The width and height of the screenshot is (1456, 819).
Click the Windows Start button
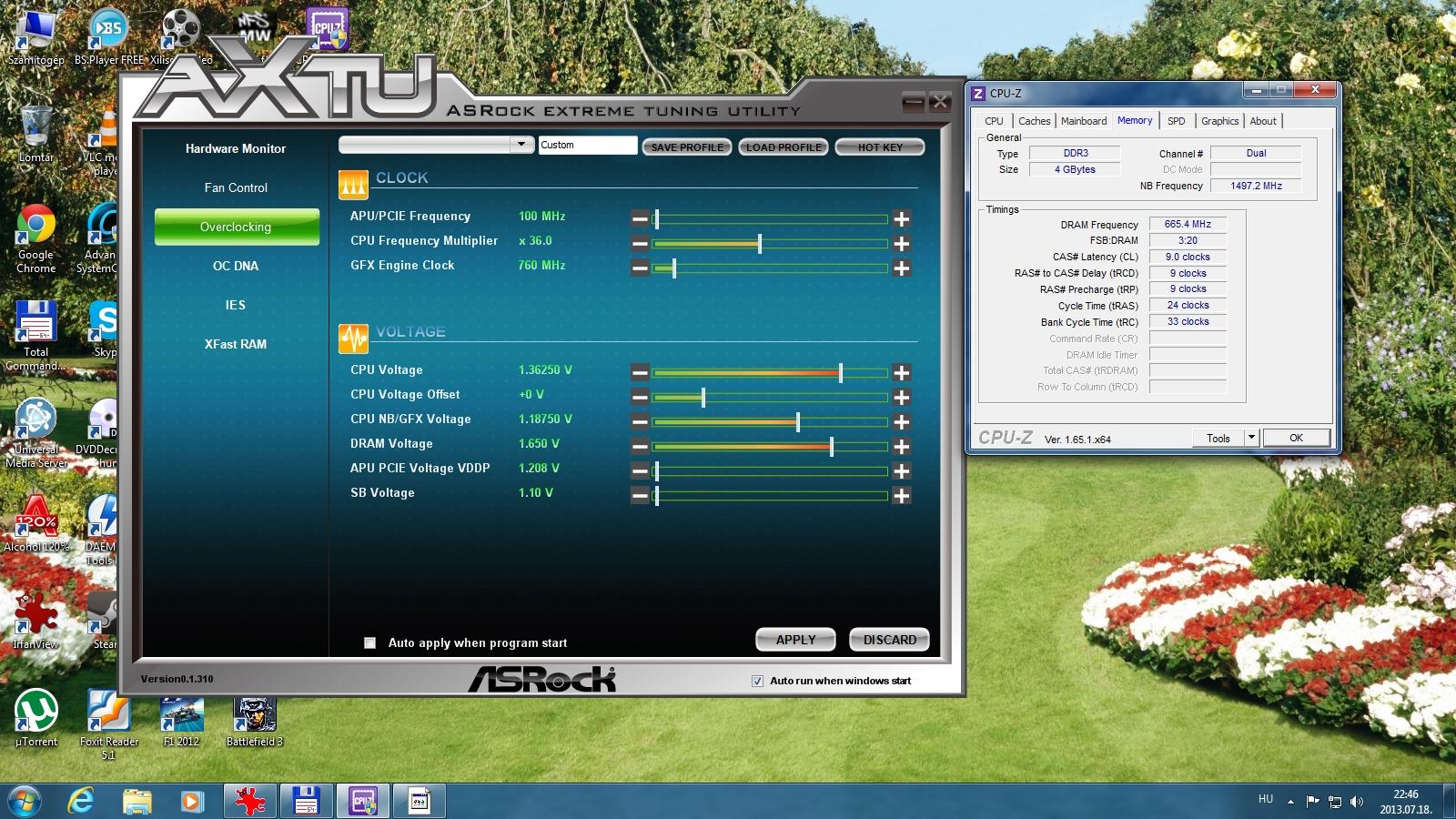(24, 801)
